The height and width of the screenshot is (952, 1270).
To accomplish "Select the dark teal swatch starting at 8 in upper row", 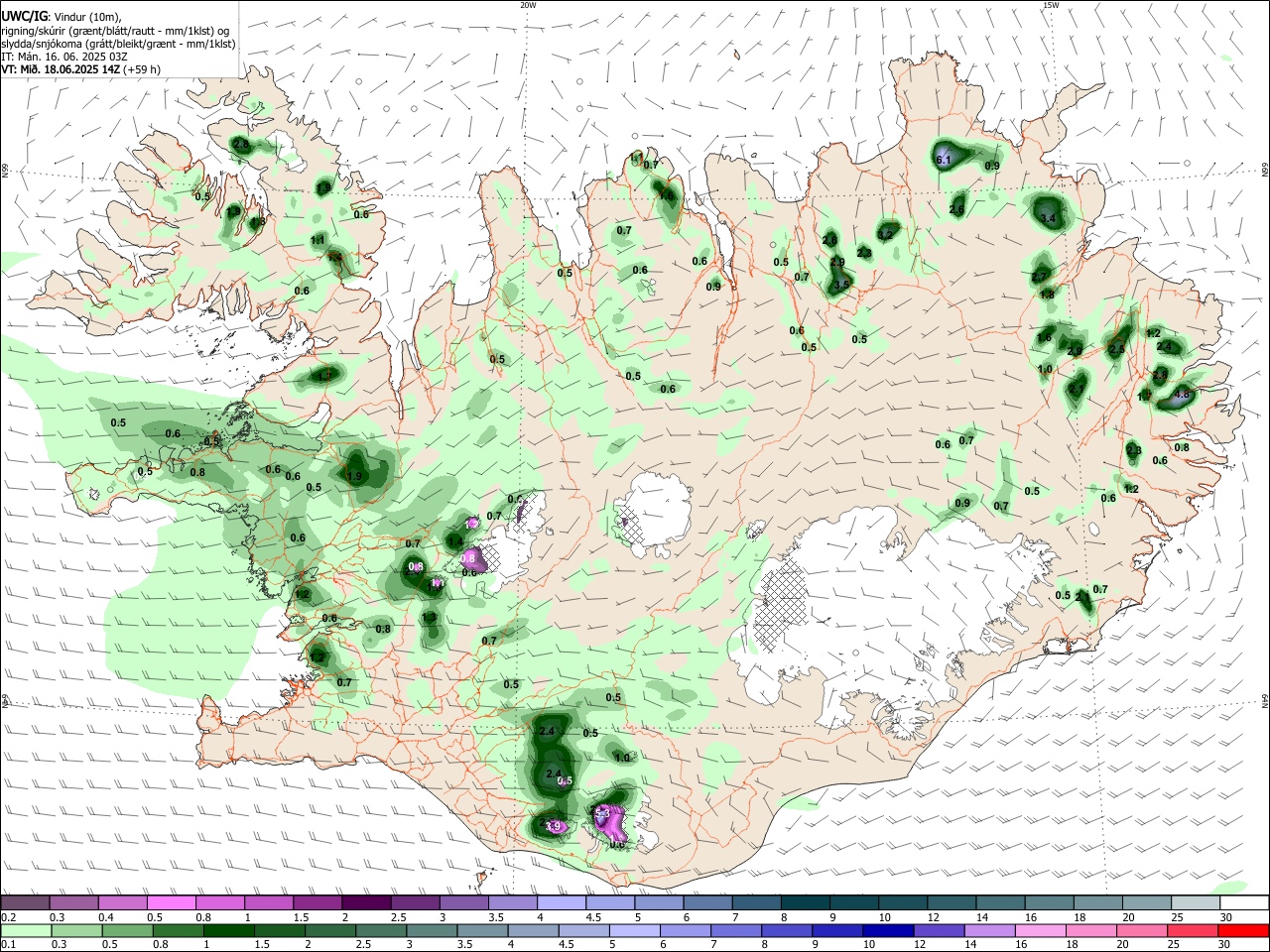I will (806, 903).
